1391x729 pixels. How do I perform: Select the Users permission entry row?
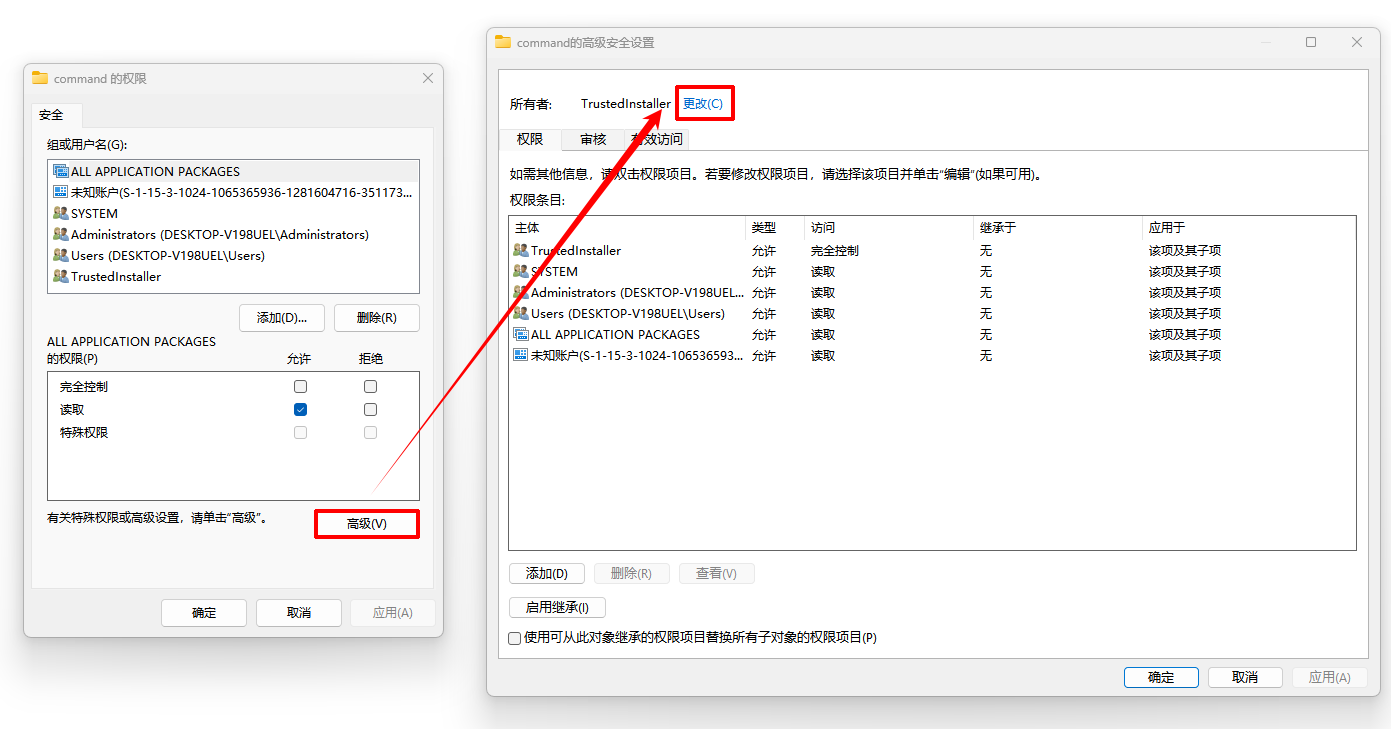pos(932,314)
